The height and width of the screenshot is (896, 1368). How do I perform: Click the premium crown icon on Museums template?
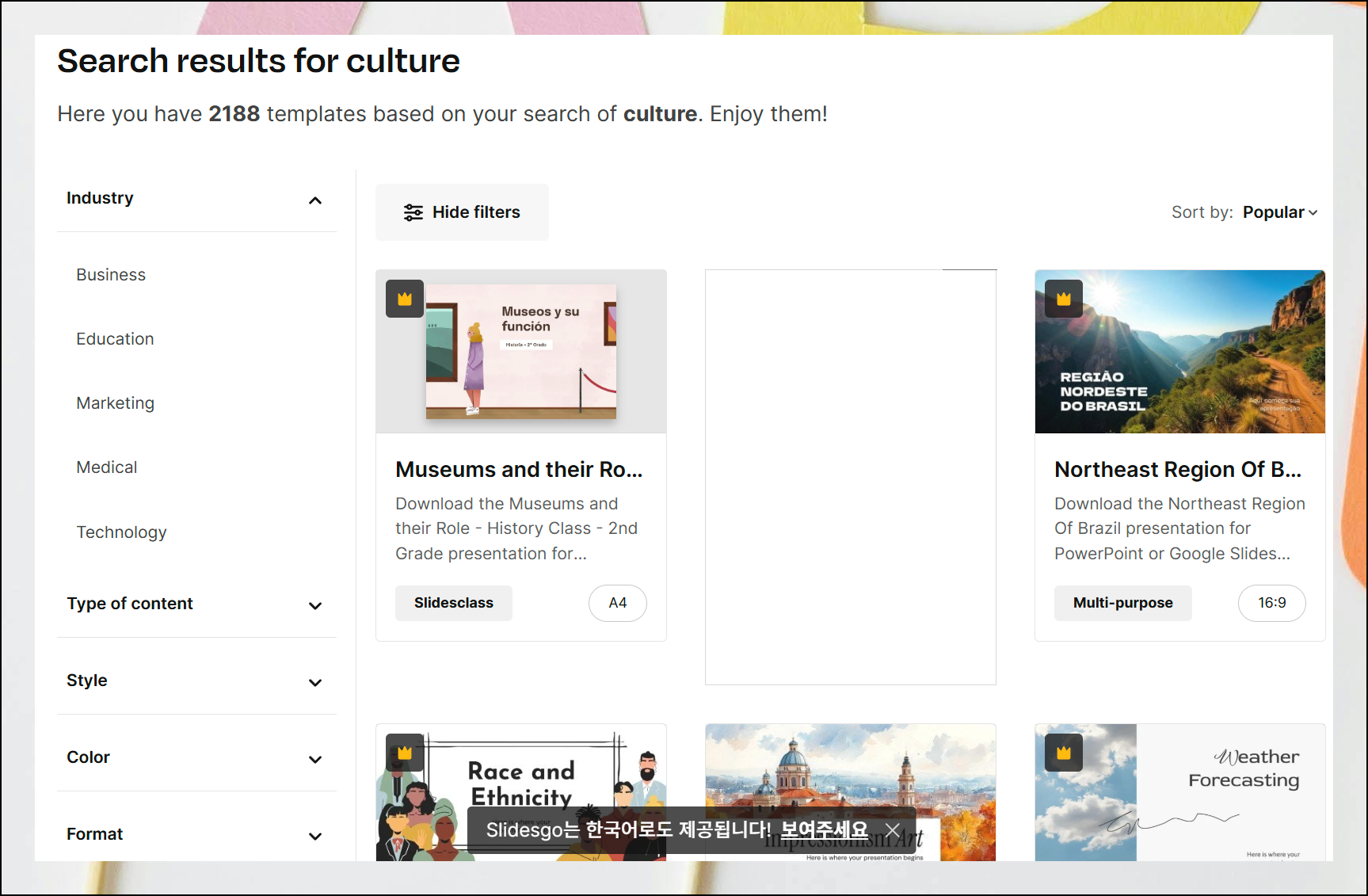[x=405, y=299]
